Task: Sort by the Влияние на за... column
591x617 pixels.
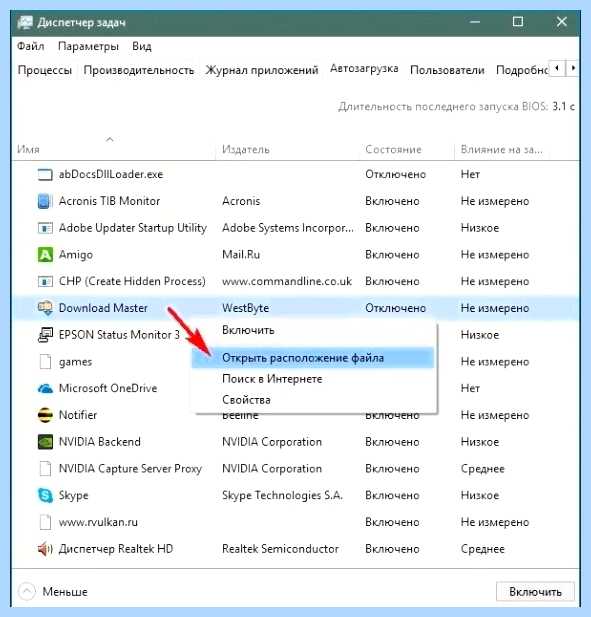Action: coord(501,150)
